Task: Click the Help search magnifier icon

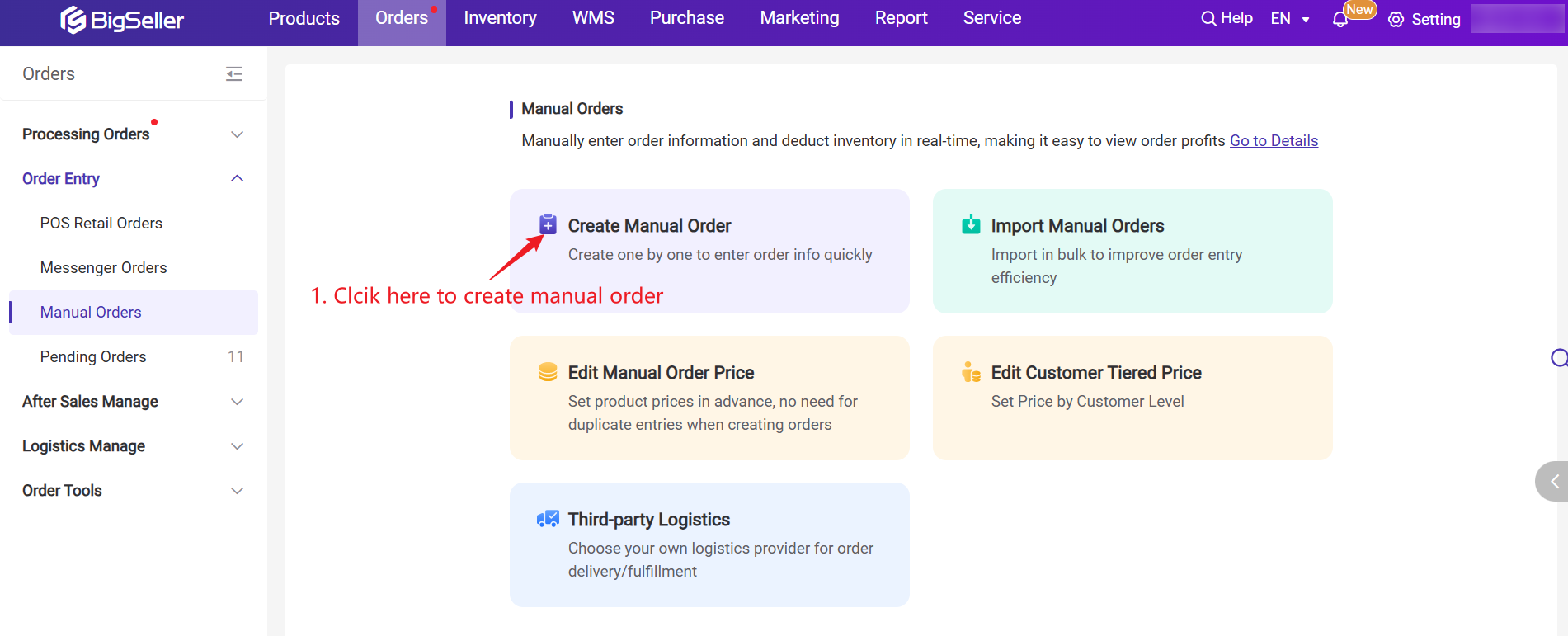Action: point(1208,19)
